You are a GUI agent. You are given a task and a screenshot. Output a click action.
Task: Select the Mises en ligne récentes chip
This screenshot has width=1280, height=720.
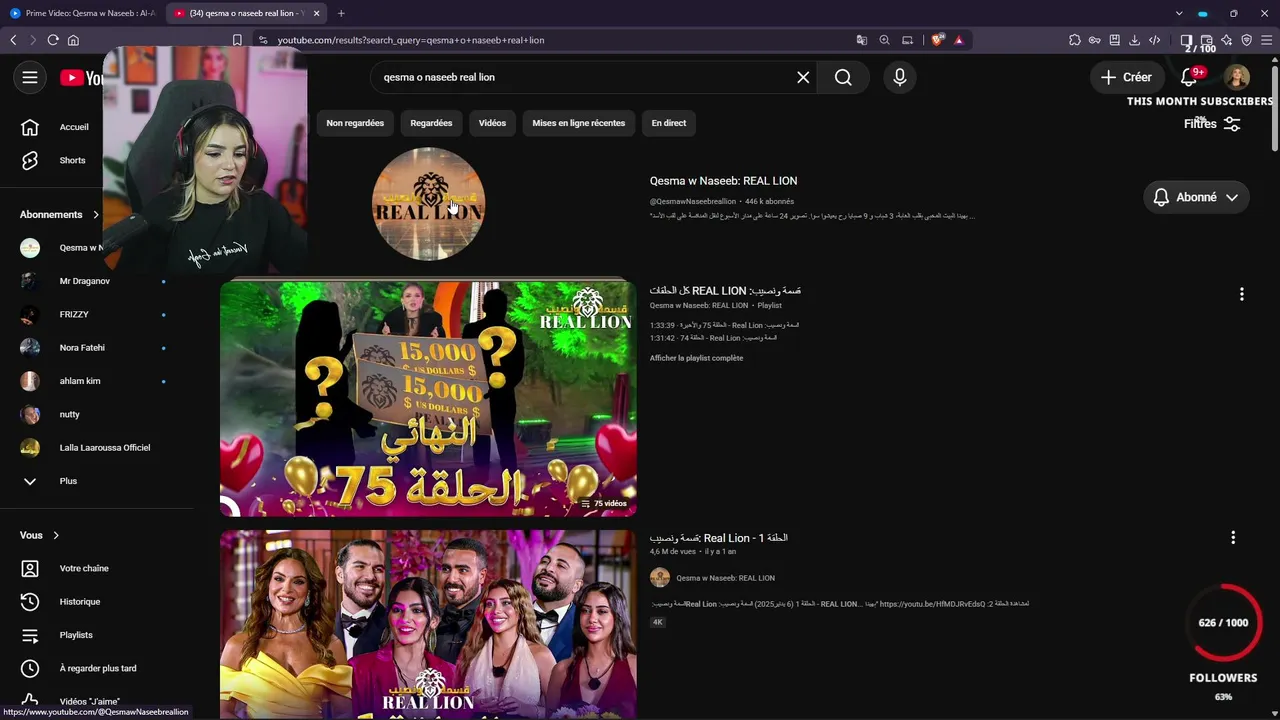click(578, 123)
